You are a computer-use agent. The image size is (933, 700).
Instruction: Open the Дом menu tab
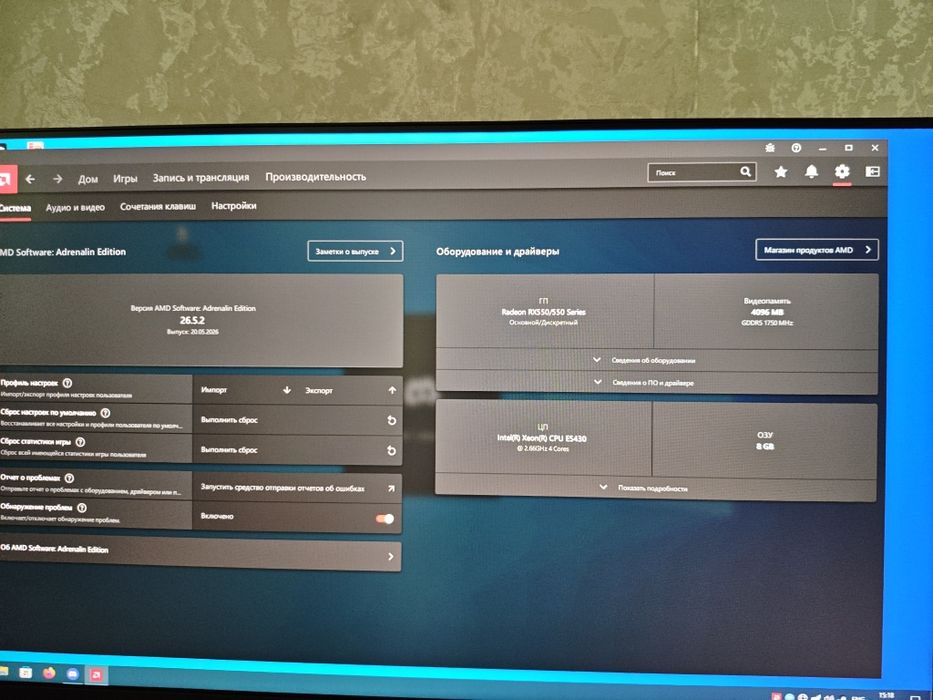pyautogui.click(x=88, y=179)
